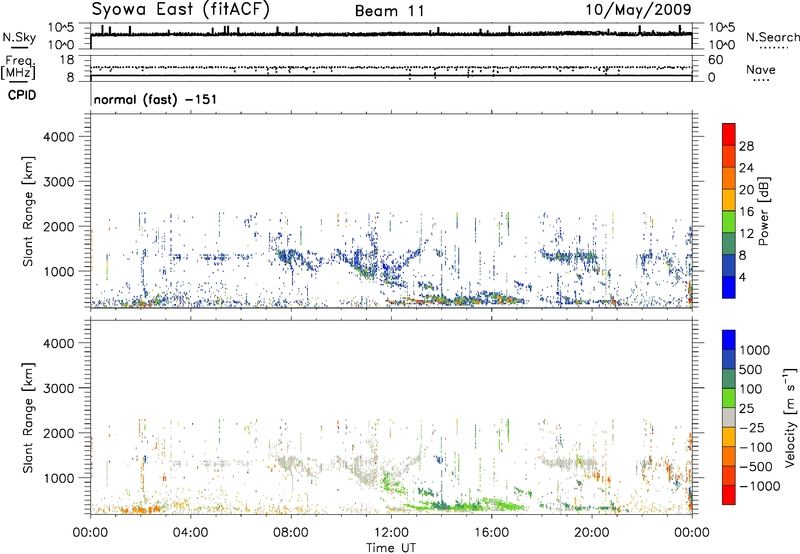Click '4000' on the power panel range axis
Image resolution: width=800 pixels, height=554 pixels.
click(x=59, y=137)
